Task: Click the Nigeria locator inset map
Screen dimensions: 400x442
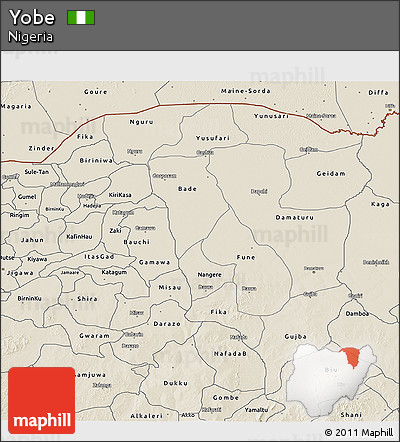Action: pos(332,380)
